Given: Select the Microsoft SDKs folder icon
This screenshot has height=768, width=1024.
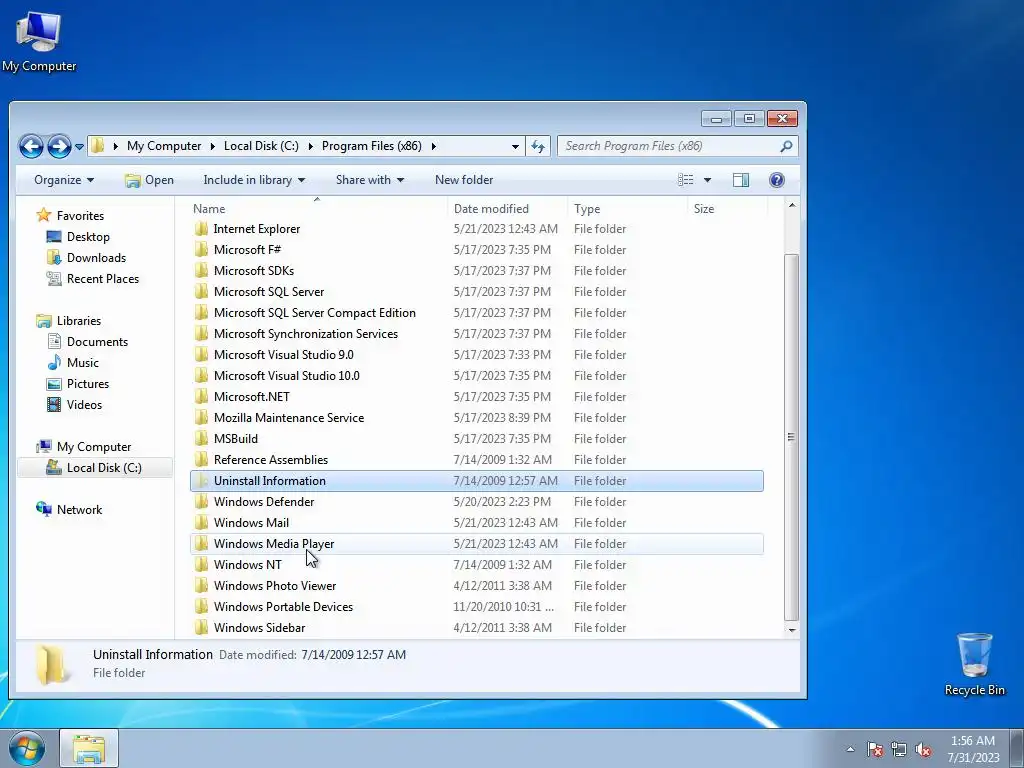Looking at the screenshot, I should tap(201, 270).
